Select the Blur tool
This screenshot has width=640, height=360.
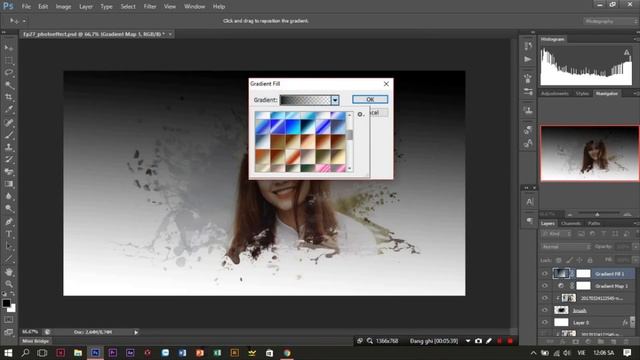(x=9, y=196)
